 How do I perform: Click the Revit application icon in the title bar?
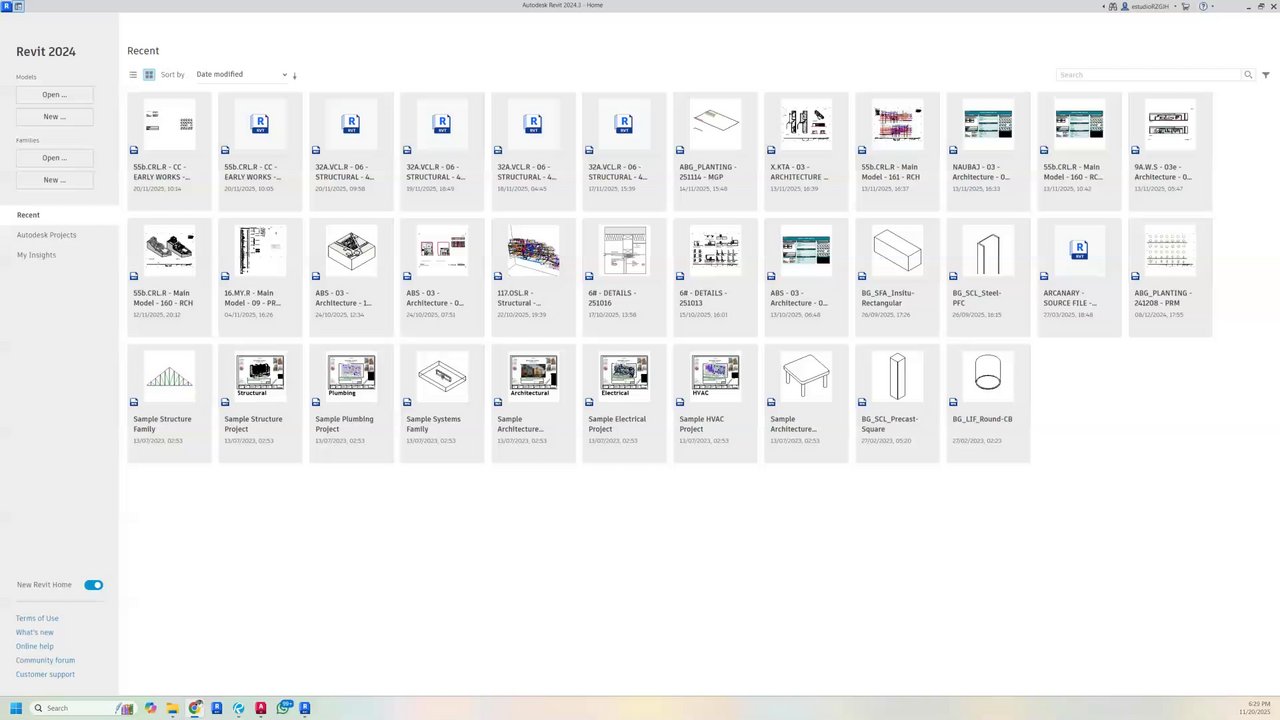pos(6,6)
